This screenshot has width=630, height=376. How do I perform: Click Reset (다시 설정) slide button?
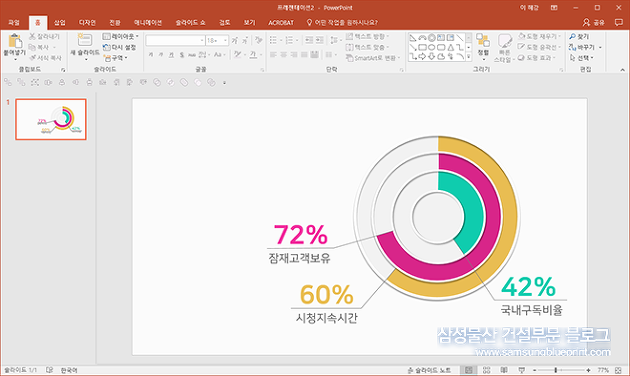tap(119, 47)
